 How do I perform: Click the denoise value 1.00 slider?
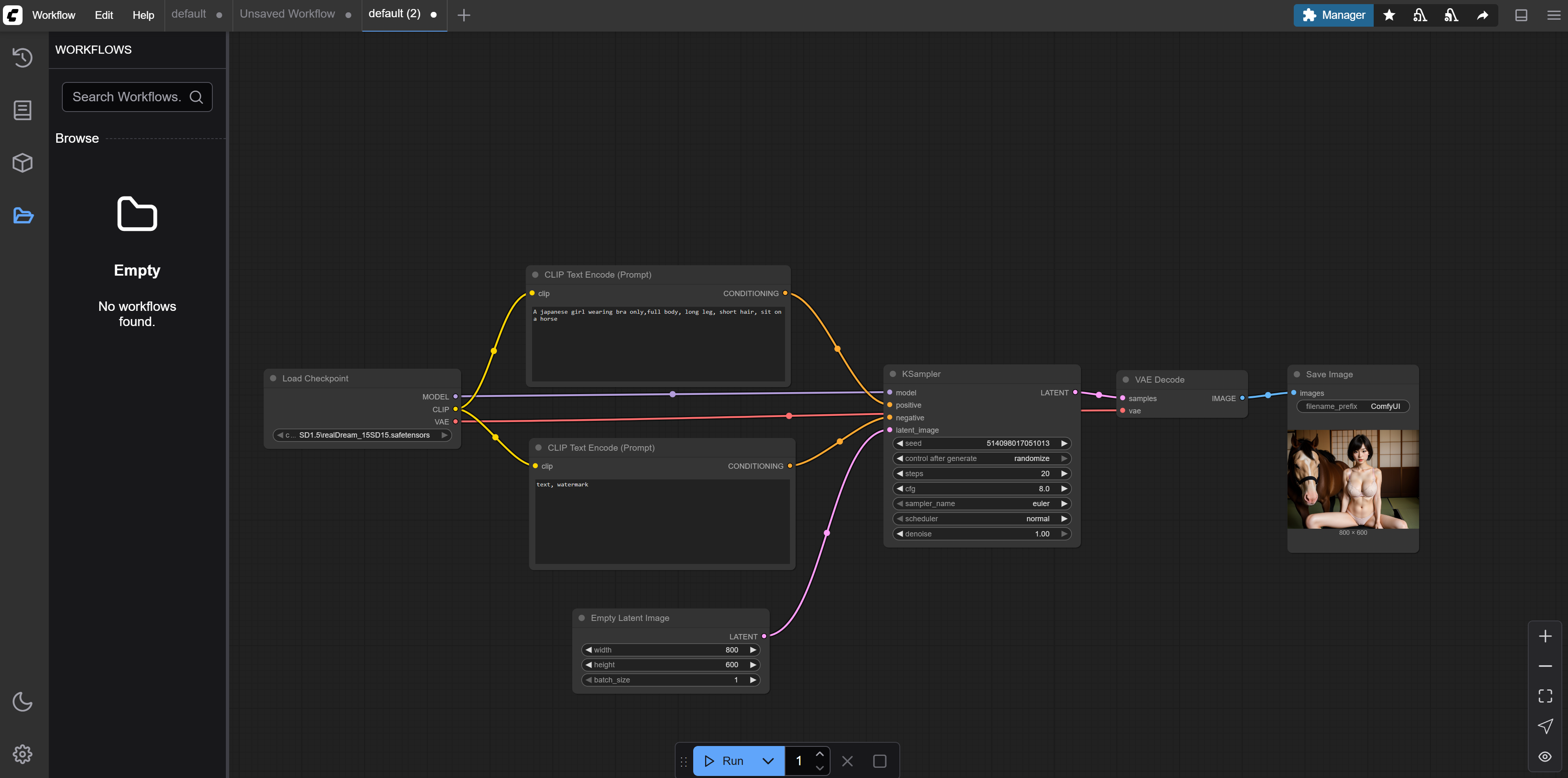click(981, 534)
